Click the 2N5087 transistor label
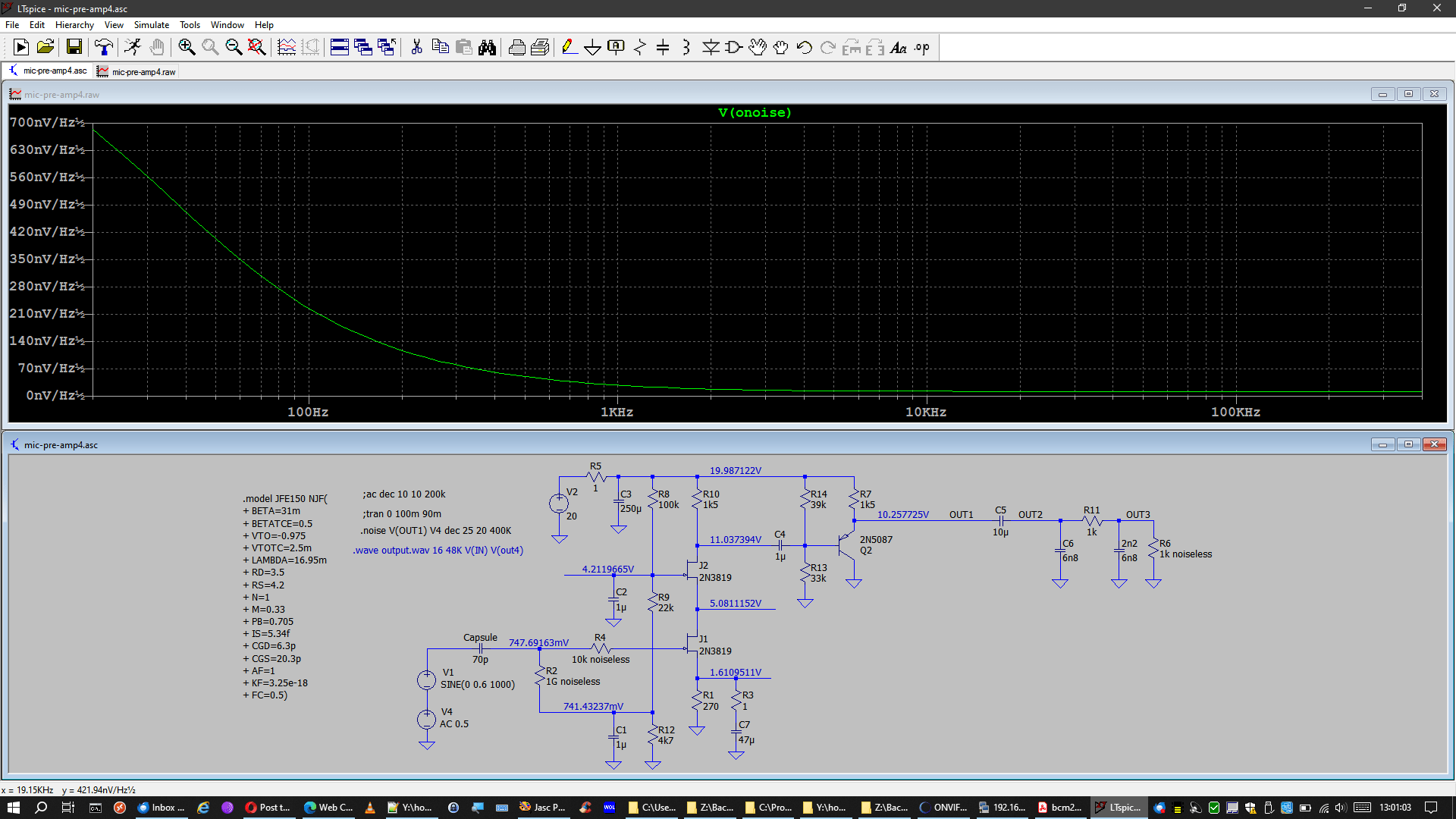Image resolution: width=1456 pixels, height=819 pixels. (x=876, y=540)
